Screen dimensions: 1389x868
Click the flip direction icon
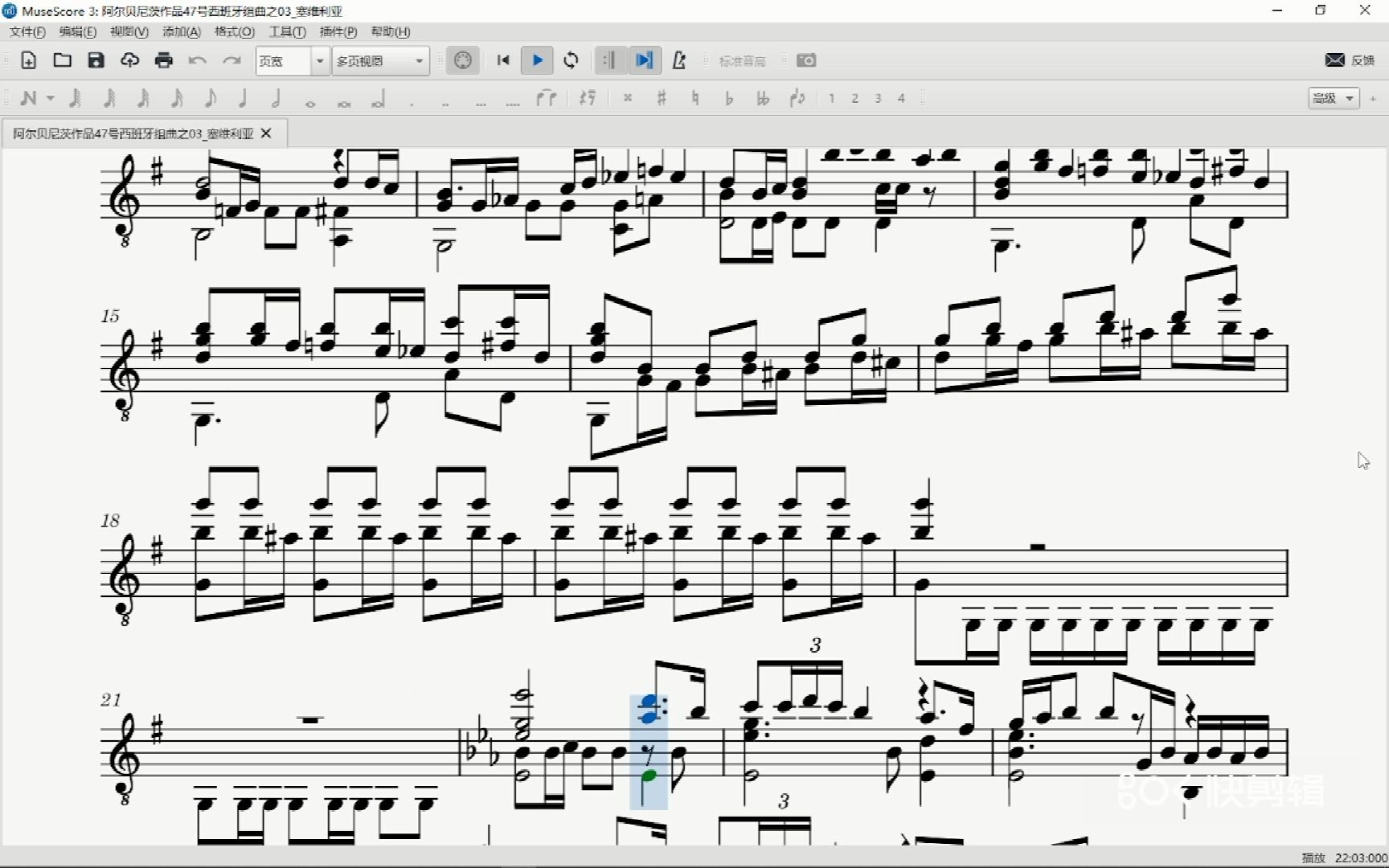click(x=797, y=98)
